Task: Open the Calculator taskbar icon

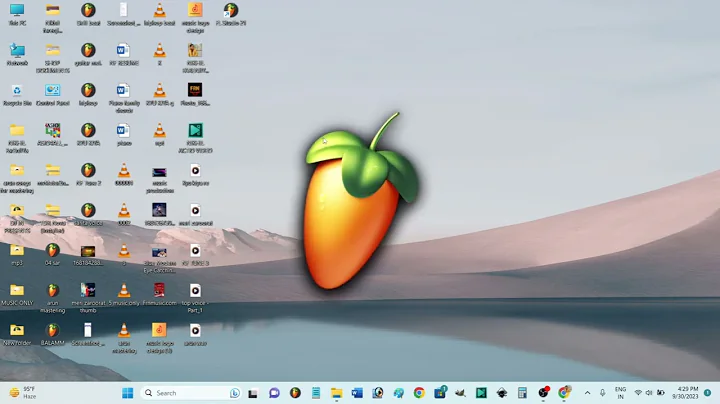Action: coord(522,393)
